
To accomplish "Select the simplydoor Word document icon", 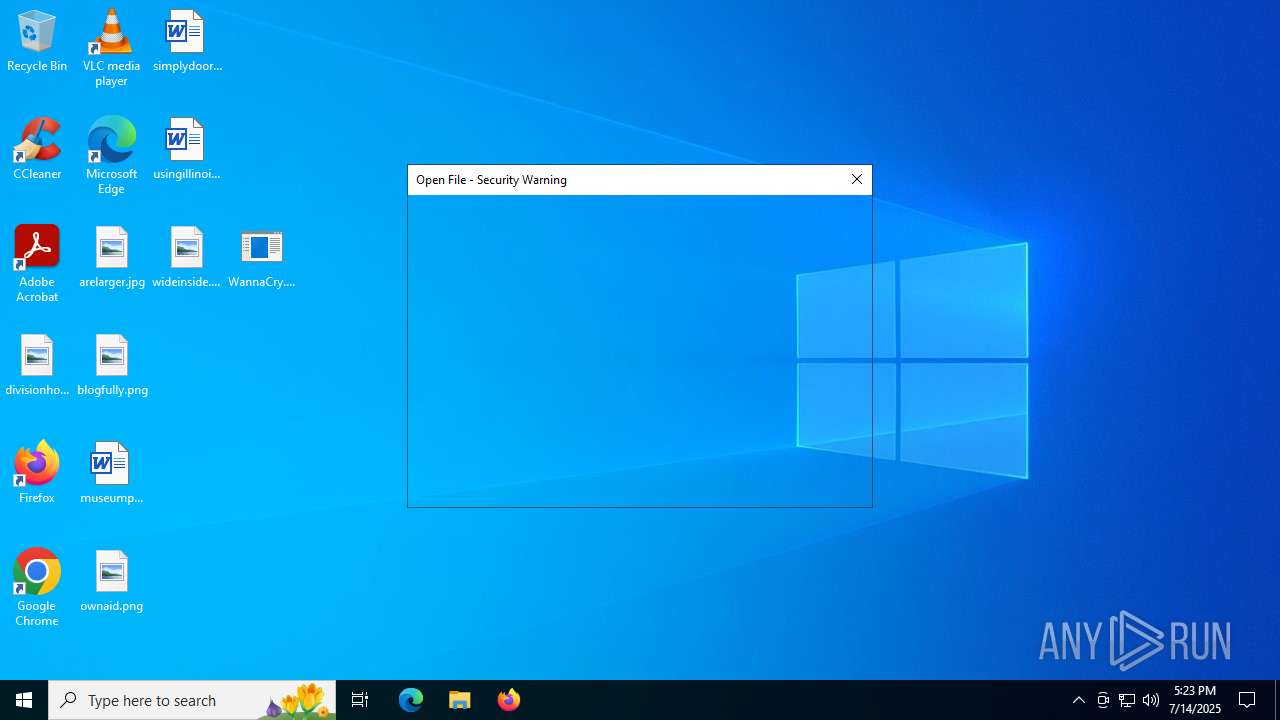I will tap(186, 41).
